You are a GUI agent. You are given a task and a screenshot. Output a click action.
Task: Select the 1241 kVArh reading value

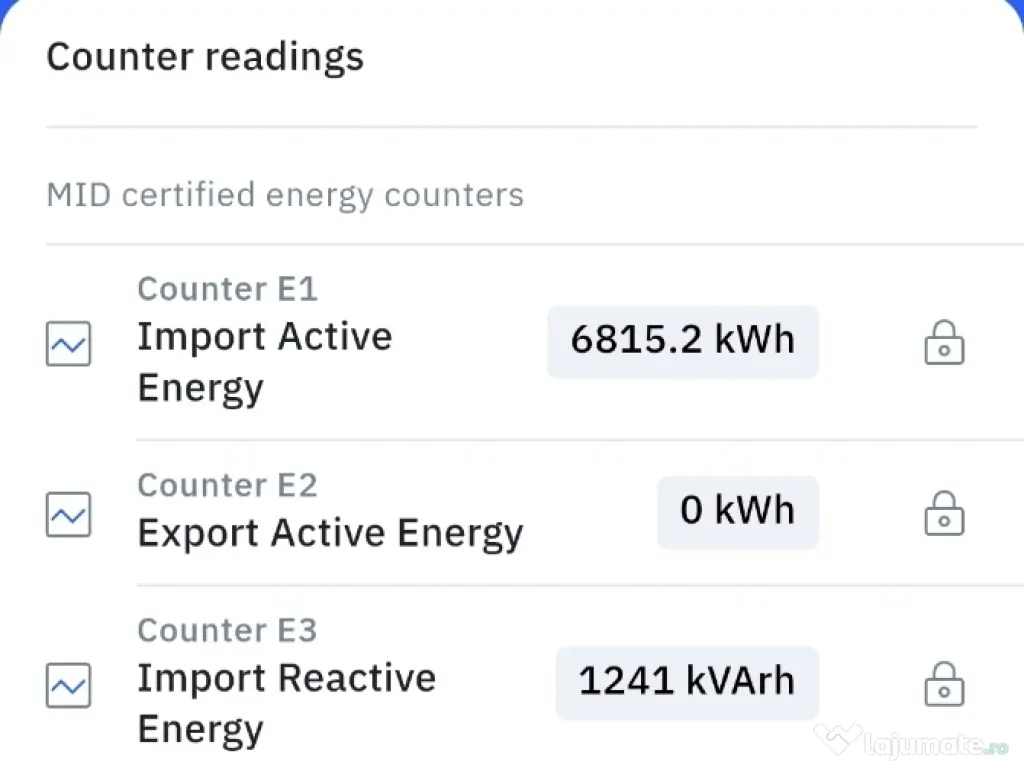(687, 682)
